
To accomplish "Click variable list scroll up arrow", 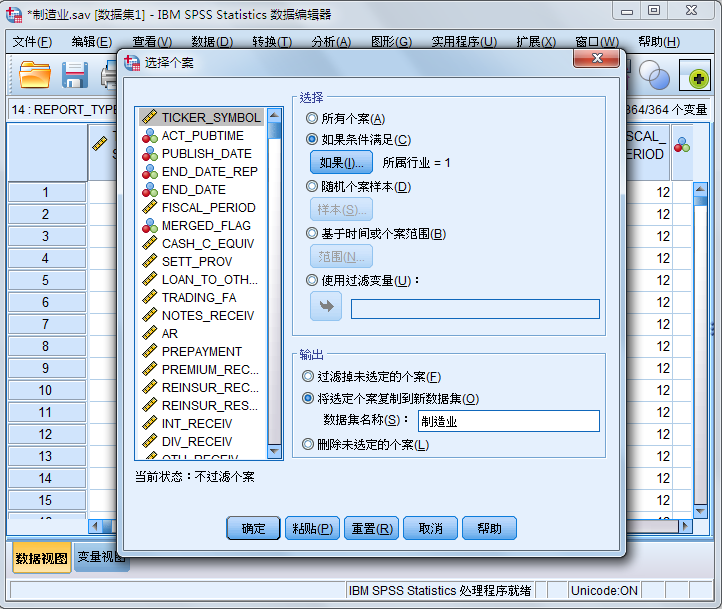I will [274, 115].
